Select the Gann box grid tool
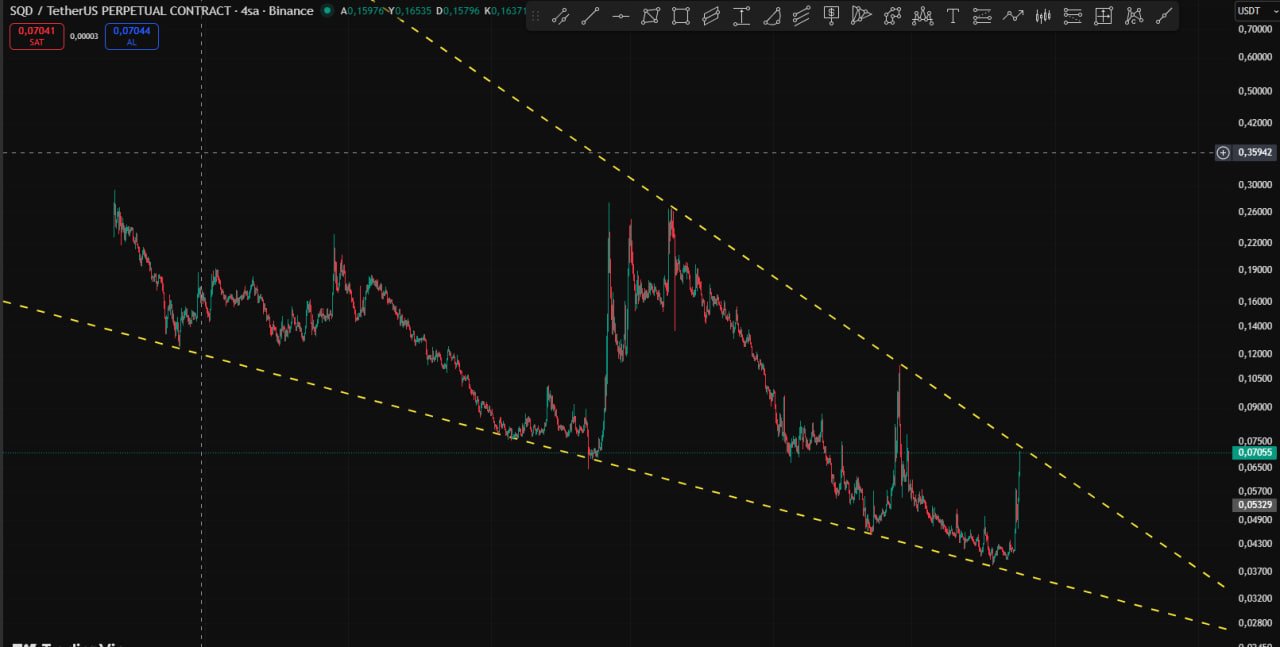The height and width of the screenshot is (647, 1280). (1103, 16)
